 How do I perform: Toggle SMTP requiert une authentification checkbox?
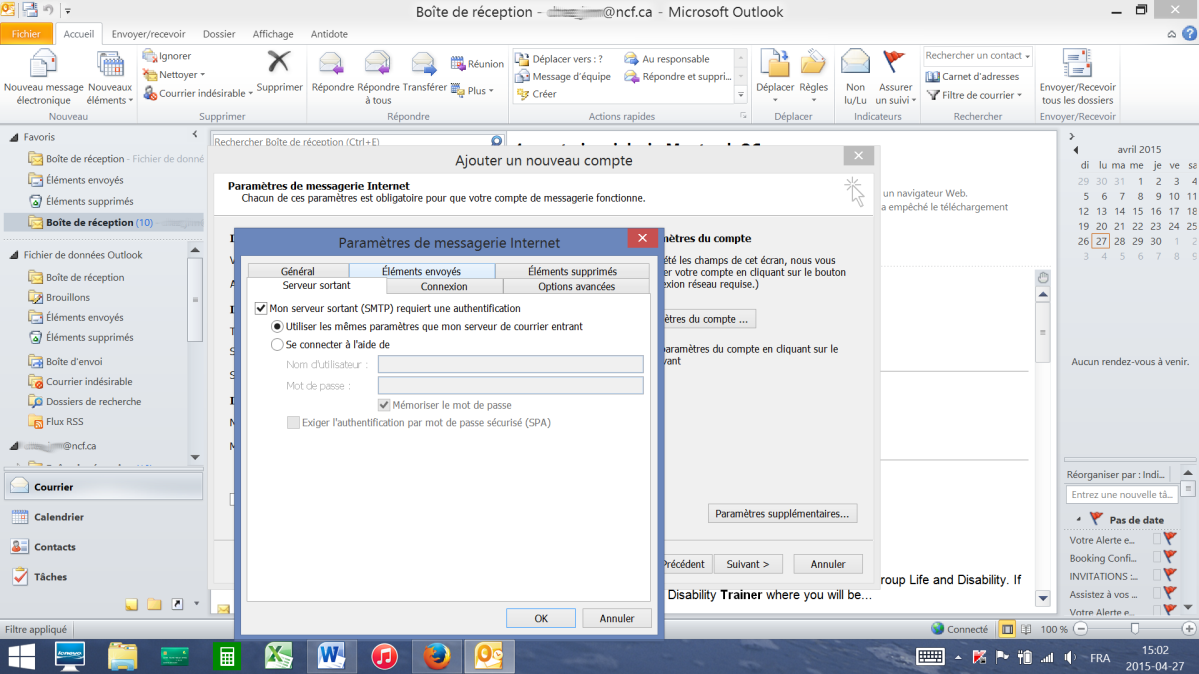pos(261,308)
